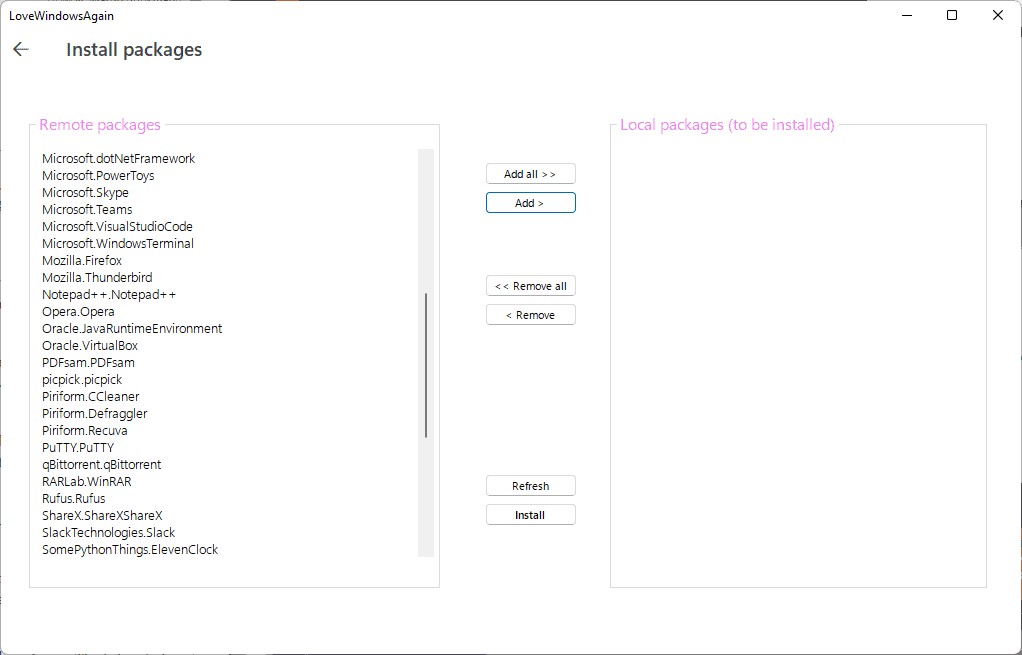Click the back arrow to return
The width and height of the screenshot is (1022, 655).
tap(20, 48)
